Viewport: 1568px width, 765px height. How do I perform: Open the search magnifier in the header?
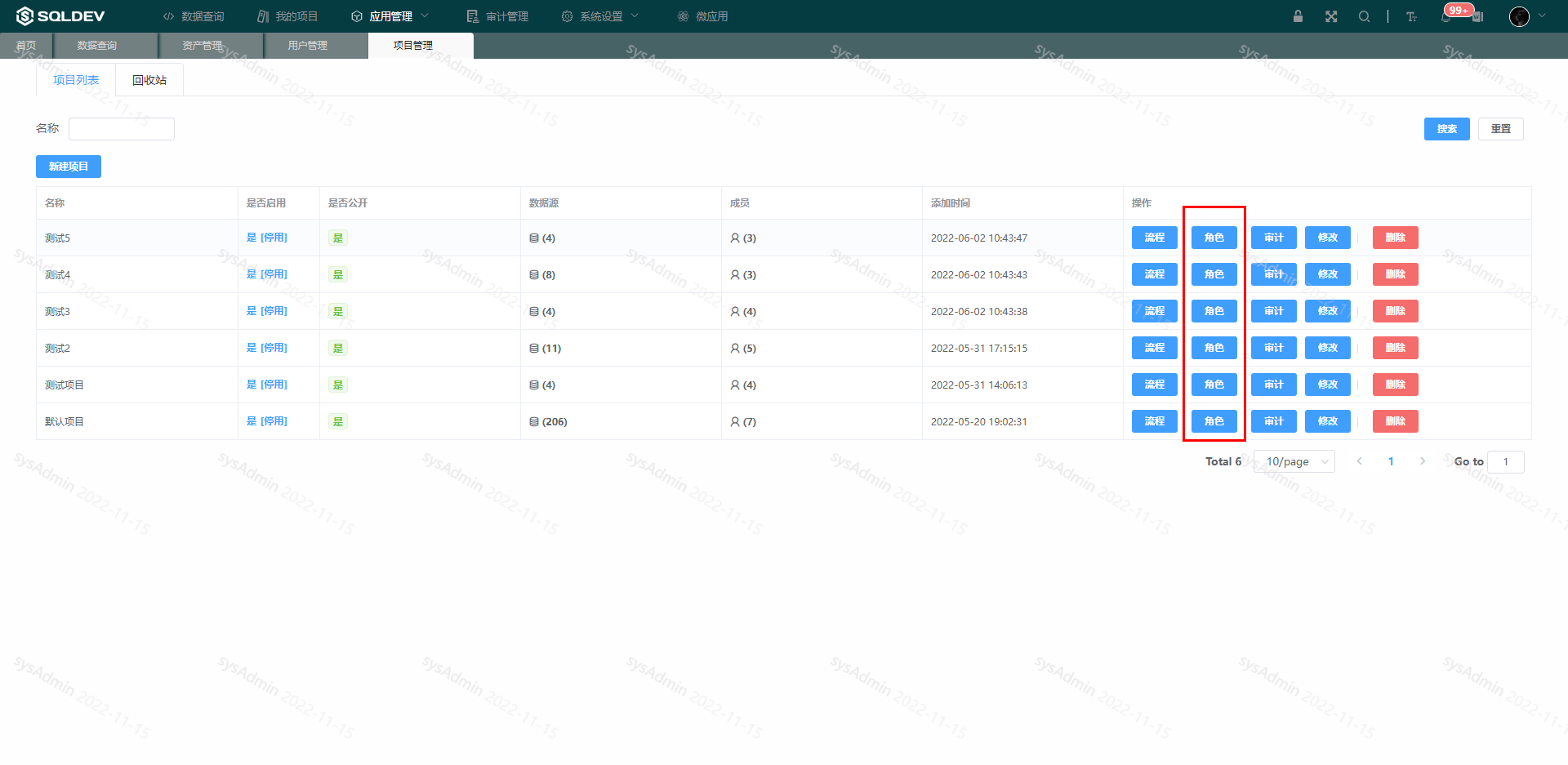[1364, 16]
